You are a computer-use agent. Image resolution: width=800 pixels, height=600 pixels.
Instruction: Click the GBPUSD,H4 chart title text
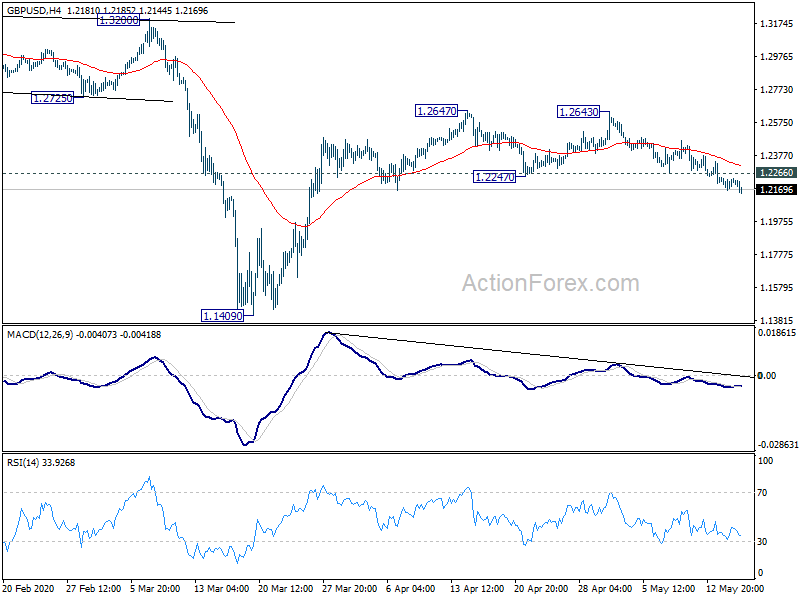[x=34, y=10]
